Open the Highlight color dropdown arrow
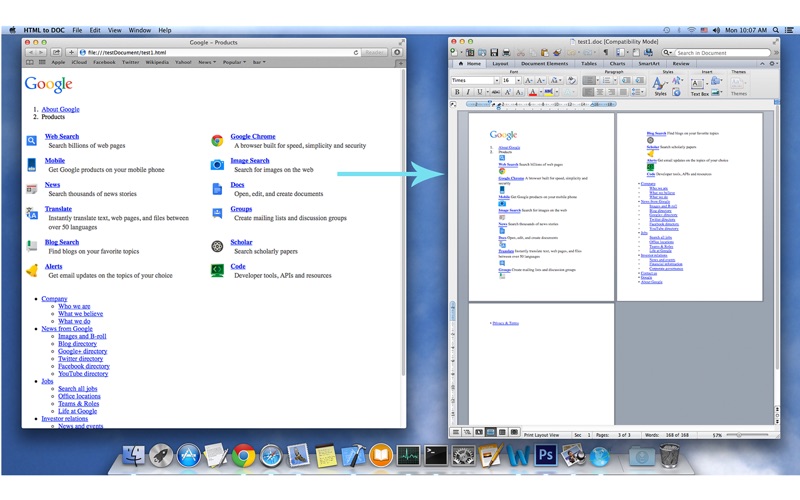The height and width of the screenshot is (500, 800). pos(557,92)
